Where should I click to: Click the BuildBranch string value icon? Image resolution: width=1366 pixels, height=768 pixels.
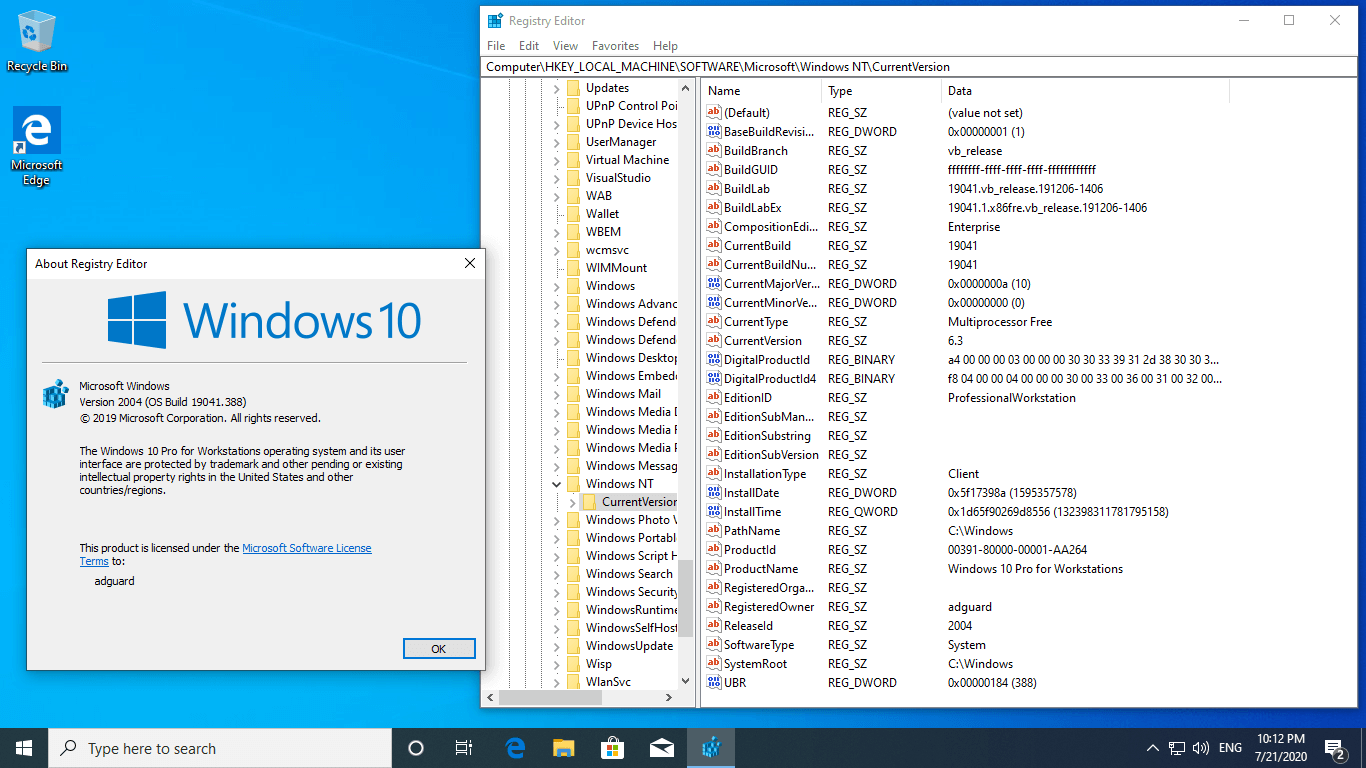714,151
